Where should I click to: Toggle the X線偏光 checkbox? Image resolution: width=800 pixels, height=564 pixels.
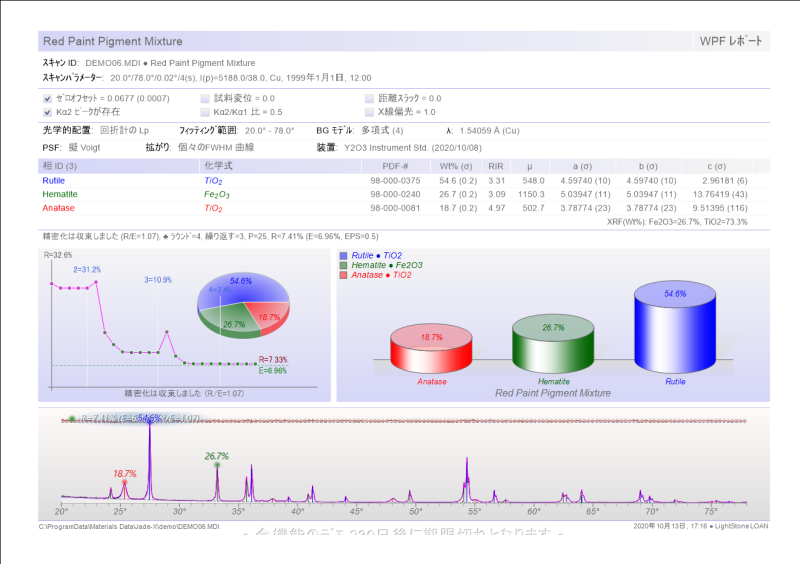[x=370, y=112]
